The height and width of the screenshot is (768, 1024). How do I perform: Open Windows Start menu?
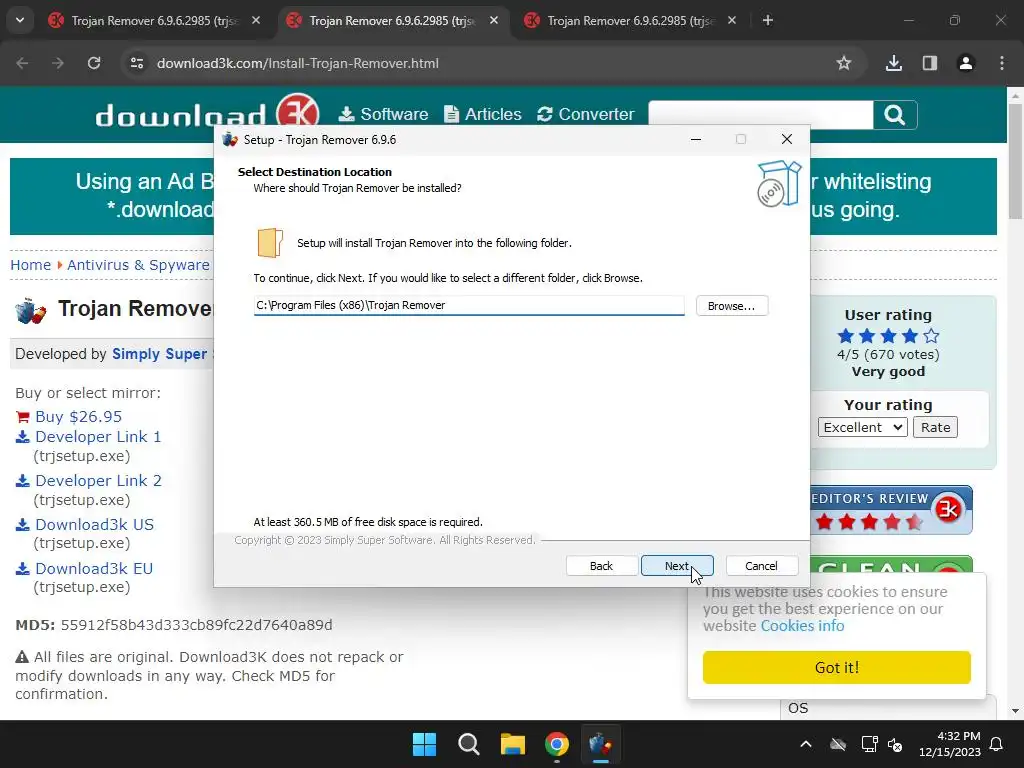424,744
